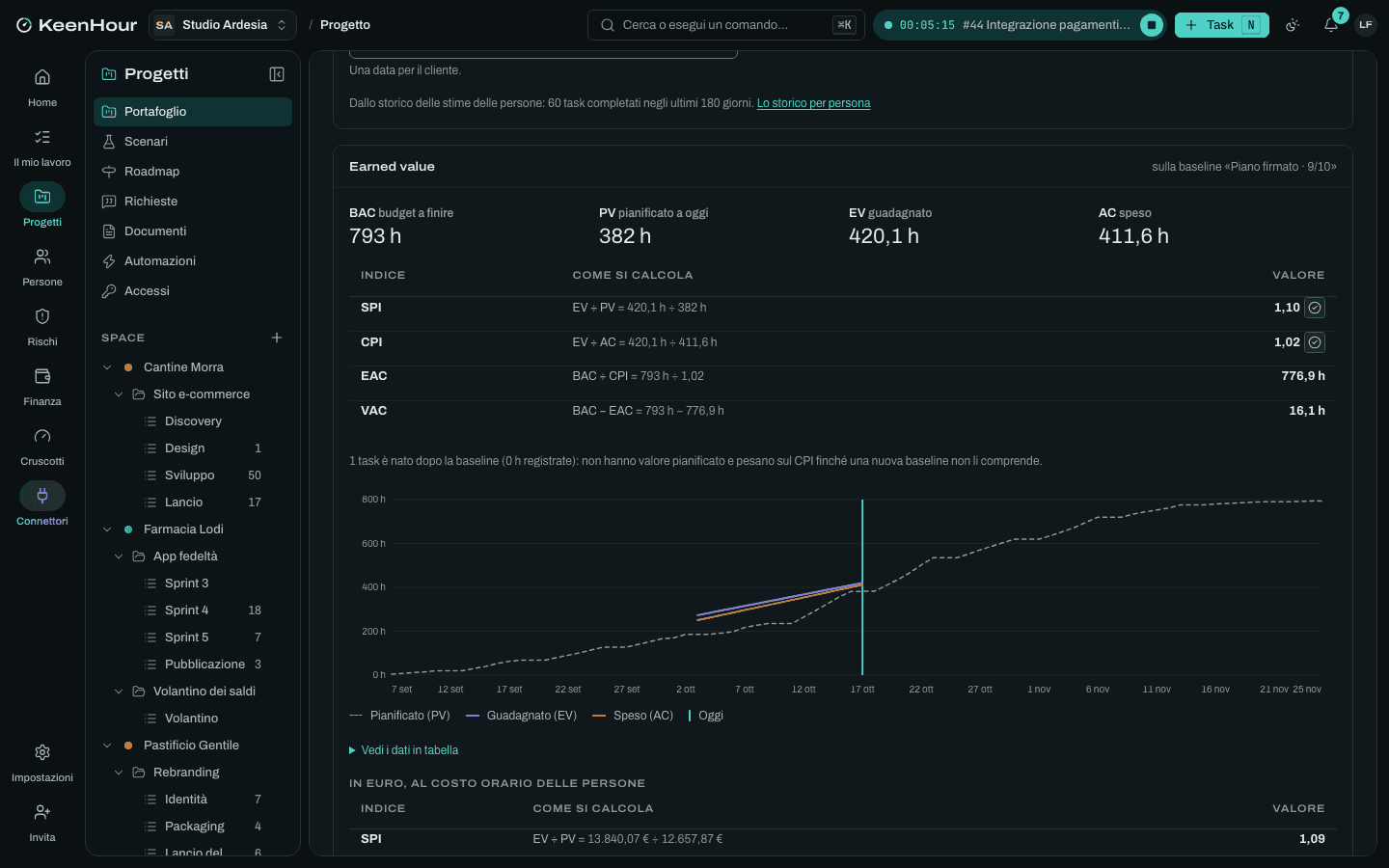Open the Richieste menu item

tap(193, 202)
